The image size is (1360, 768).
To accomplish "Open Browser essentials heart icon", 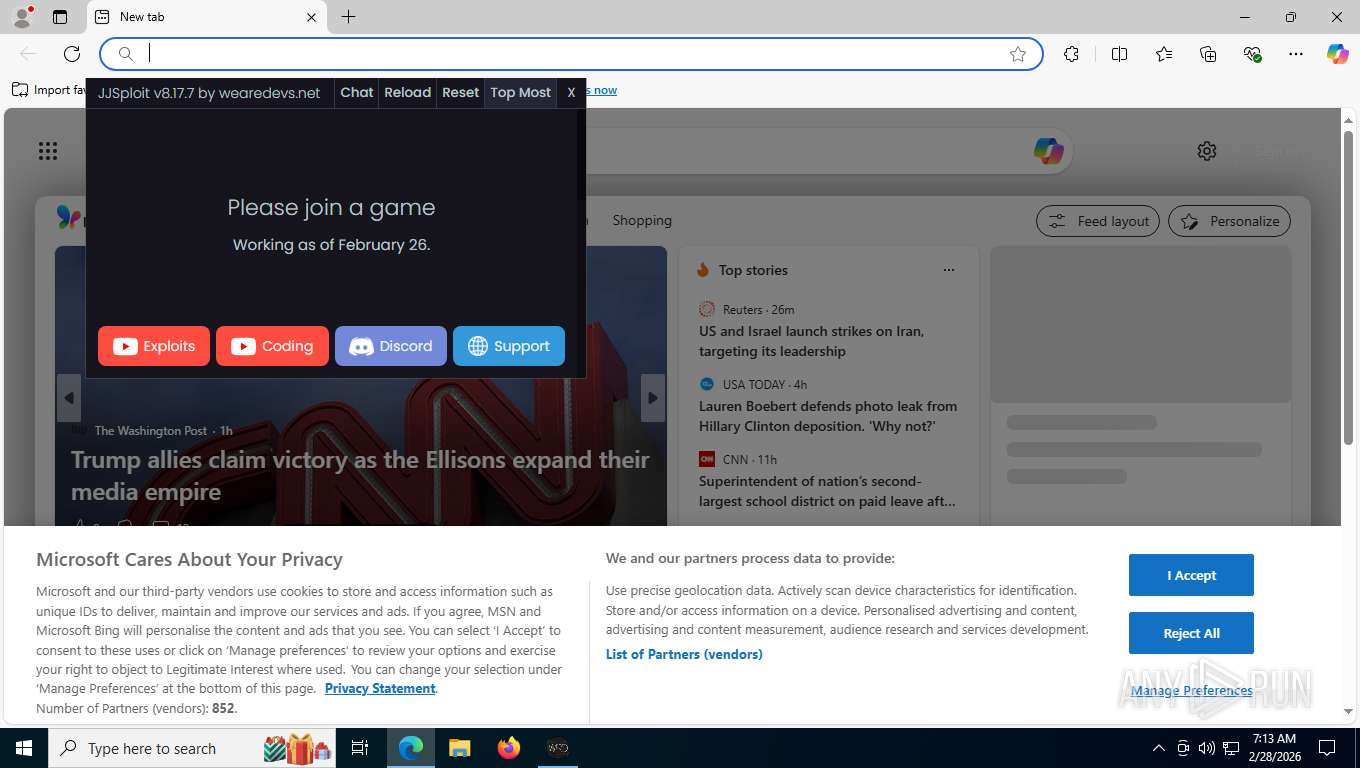I will (1252, 54).
